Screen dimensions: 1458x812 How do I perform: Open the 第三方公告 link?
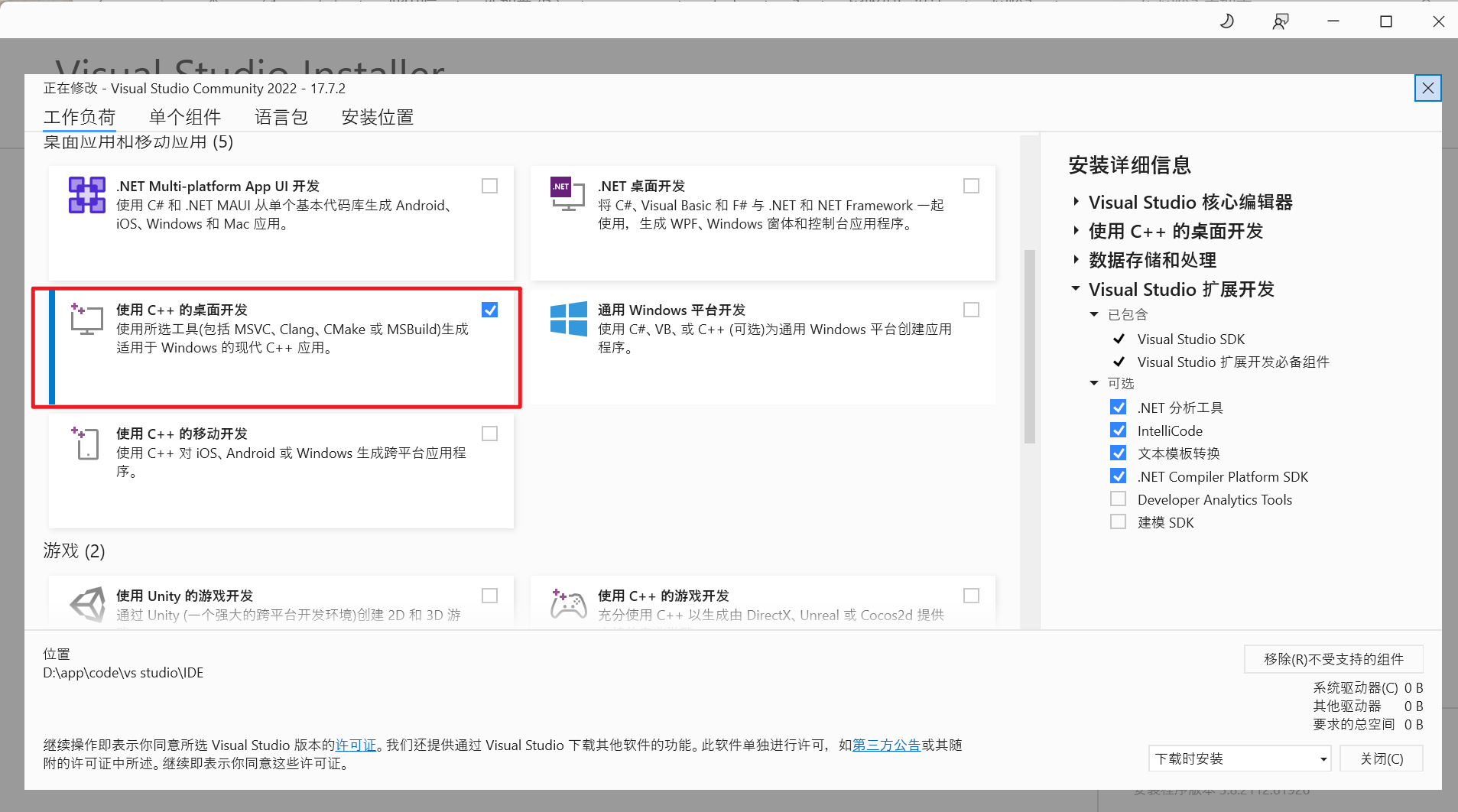pyautogui.click(x=886, y=745)
